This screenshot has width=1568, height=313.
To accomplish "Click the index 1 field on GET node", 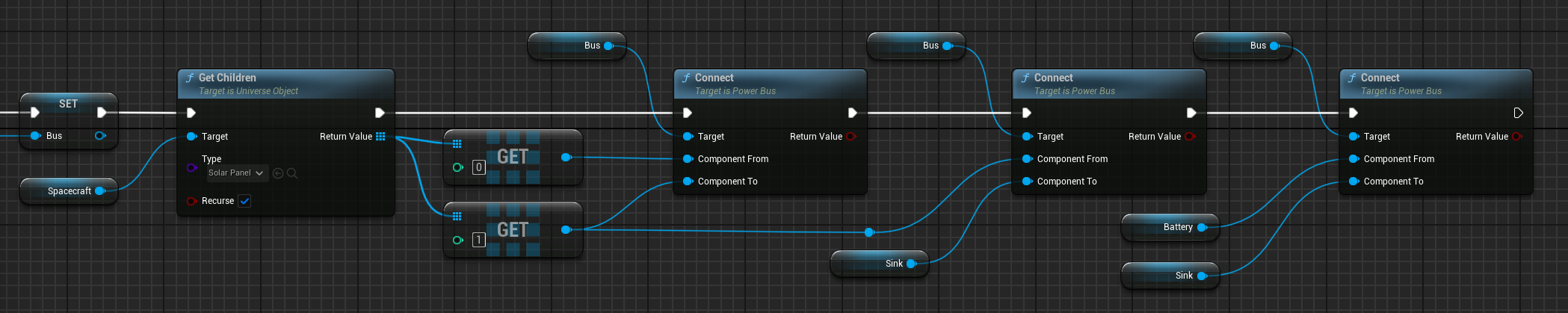I will [x=479, y=240].
